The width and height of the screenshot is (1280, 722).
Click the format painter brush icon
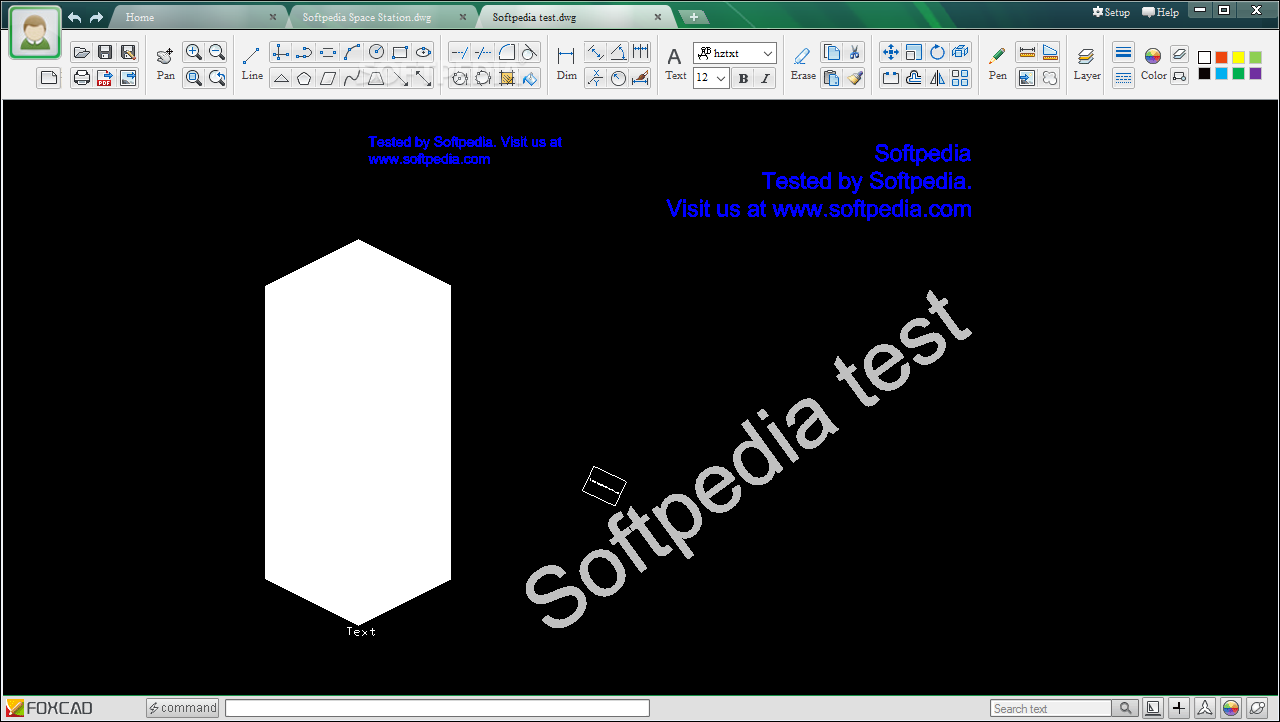point(854,78)
